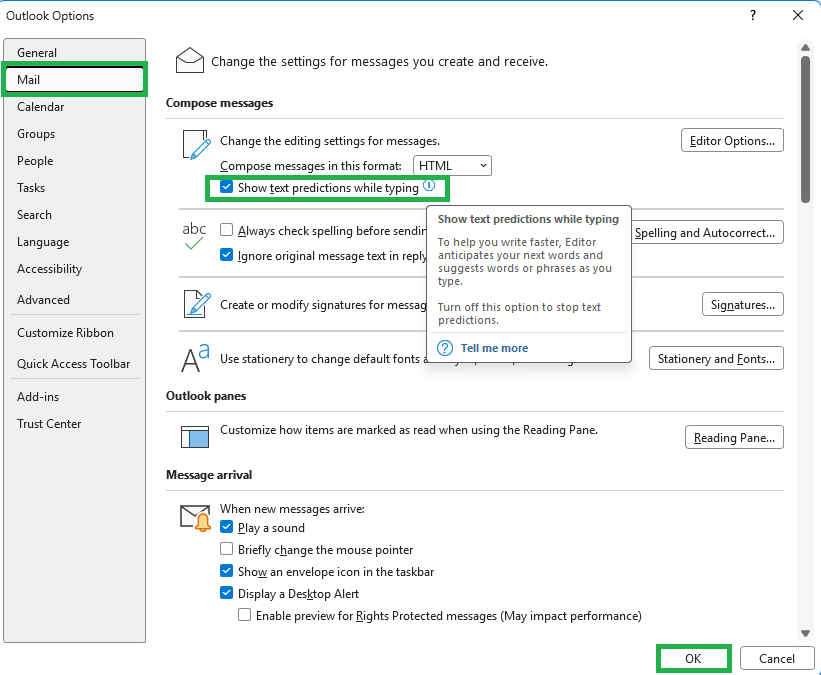
Task: Go to the Add-ins category
Action: coord(74,396)
